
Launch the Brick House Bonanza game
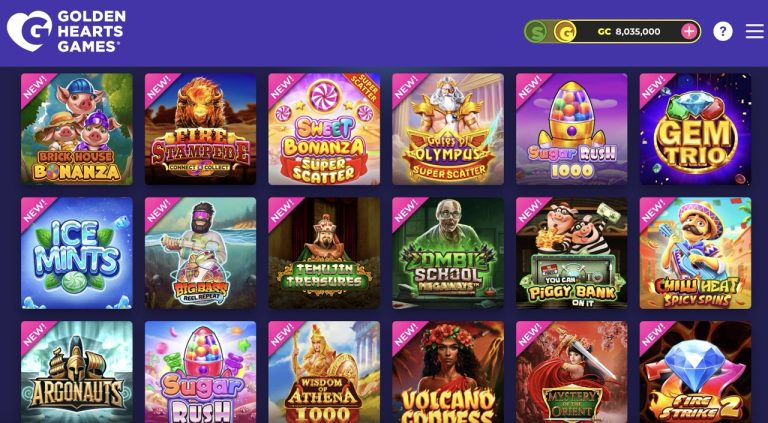tap(77, 129)
